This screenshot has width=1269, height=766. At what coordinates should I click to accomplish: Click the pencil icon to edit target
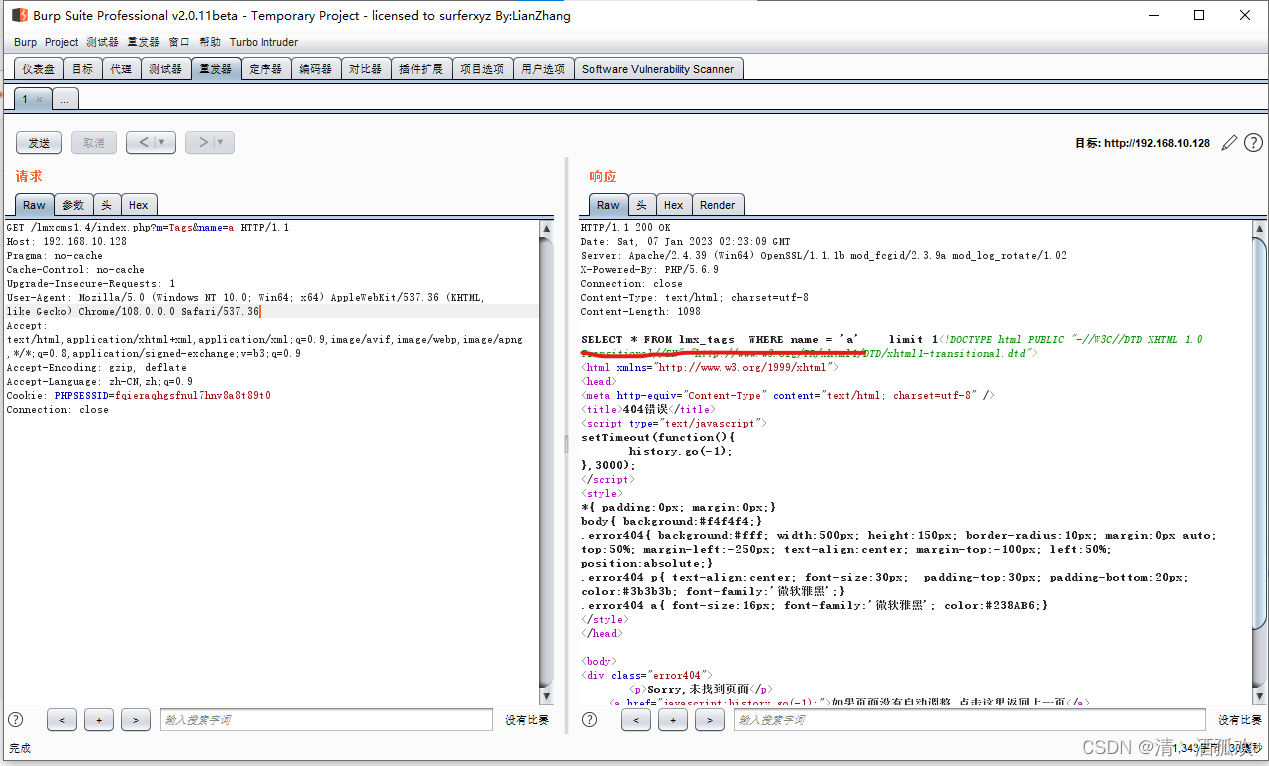click(x=1229, y=143)
